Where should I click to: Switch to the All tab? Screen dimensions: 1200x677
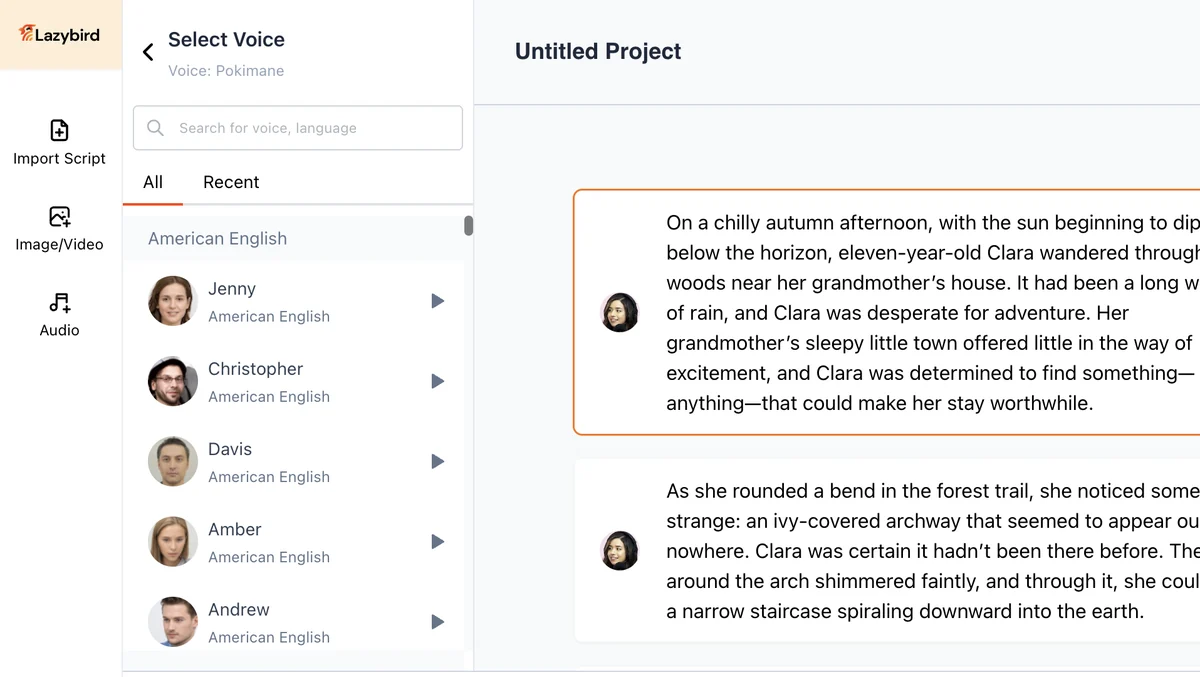pyautogui.click(x=153, y=182)
